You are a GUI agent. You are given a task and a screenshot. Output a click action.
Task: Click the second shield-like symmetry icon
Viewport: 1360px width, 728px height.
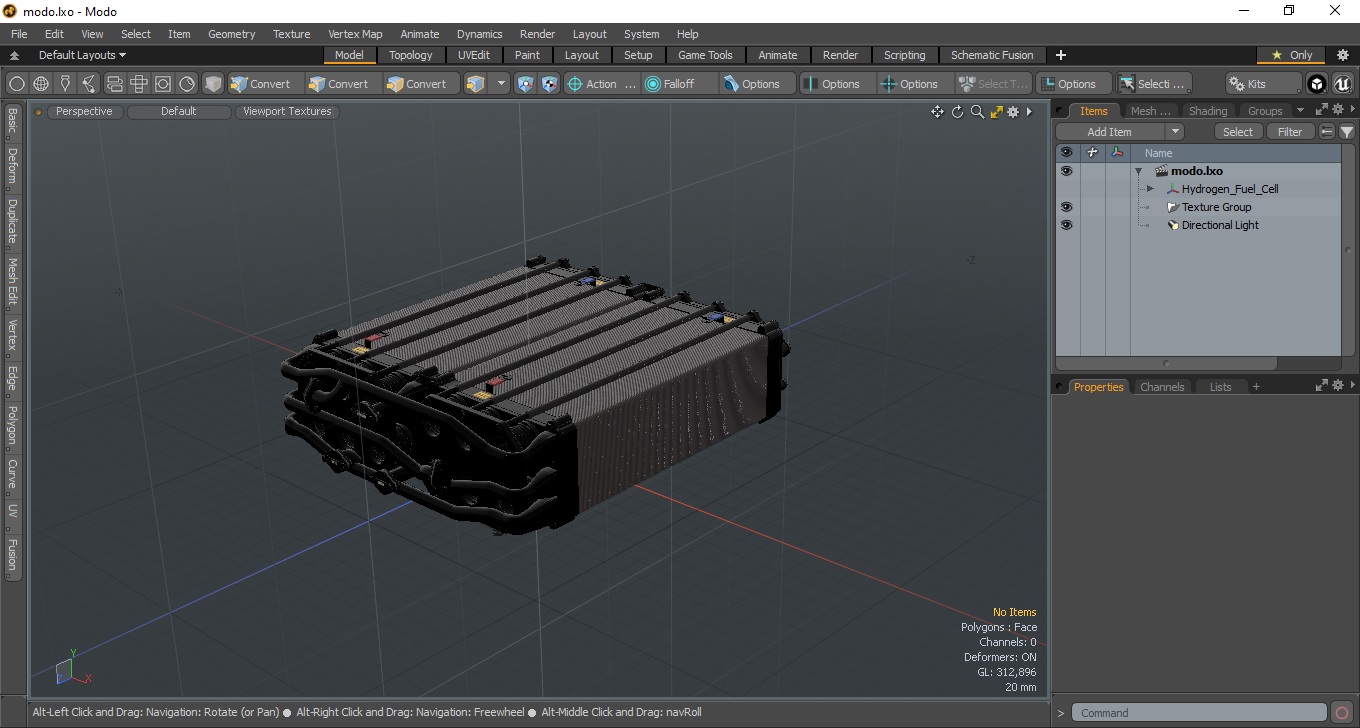[x=549, y=84]
